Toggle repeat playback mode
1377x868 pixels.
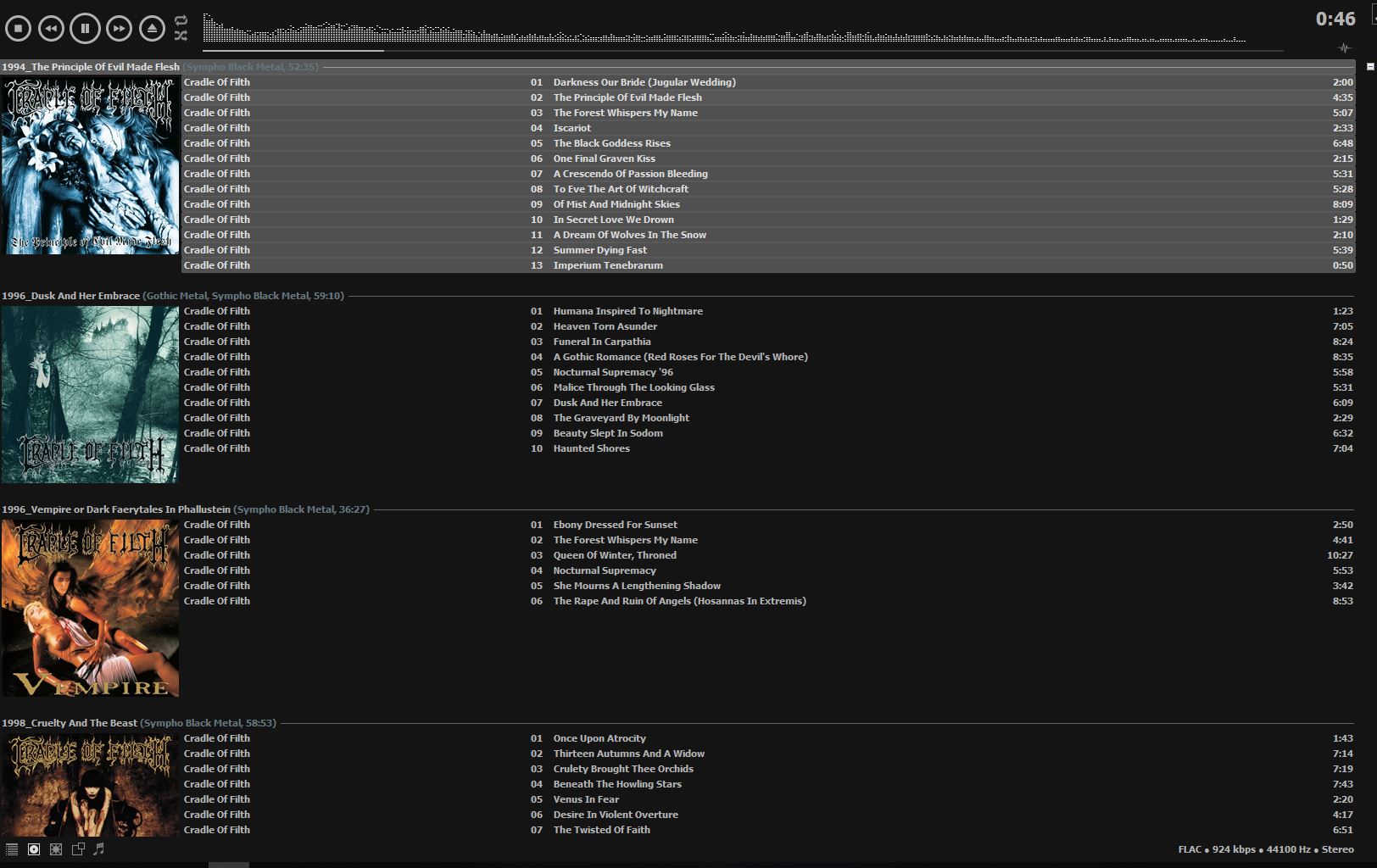click(x=181, y=20)
